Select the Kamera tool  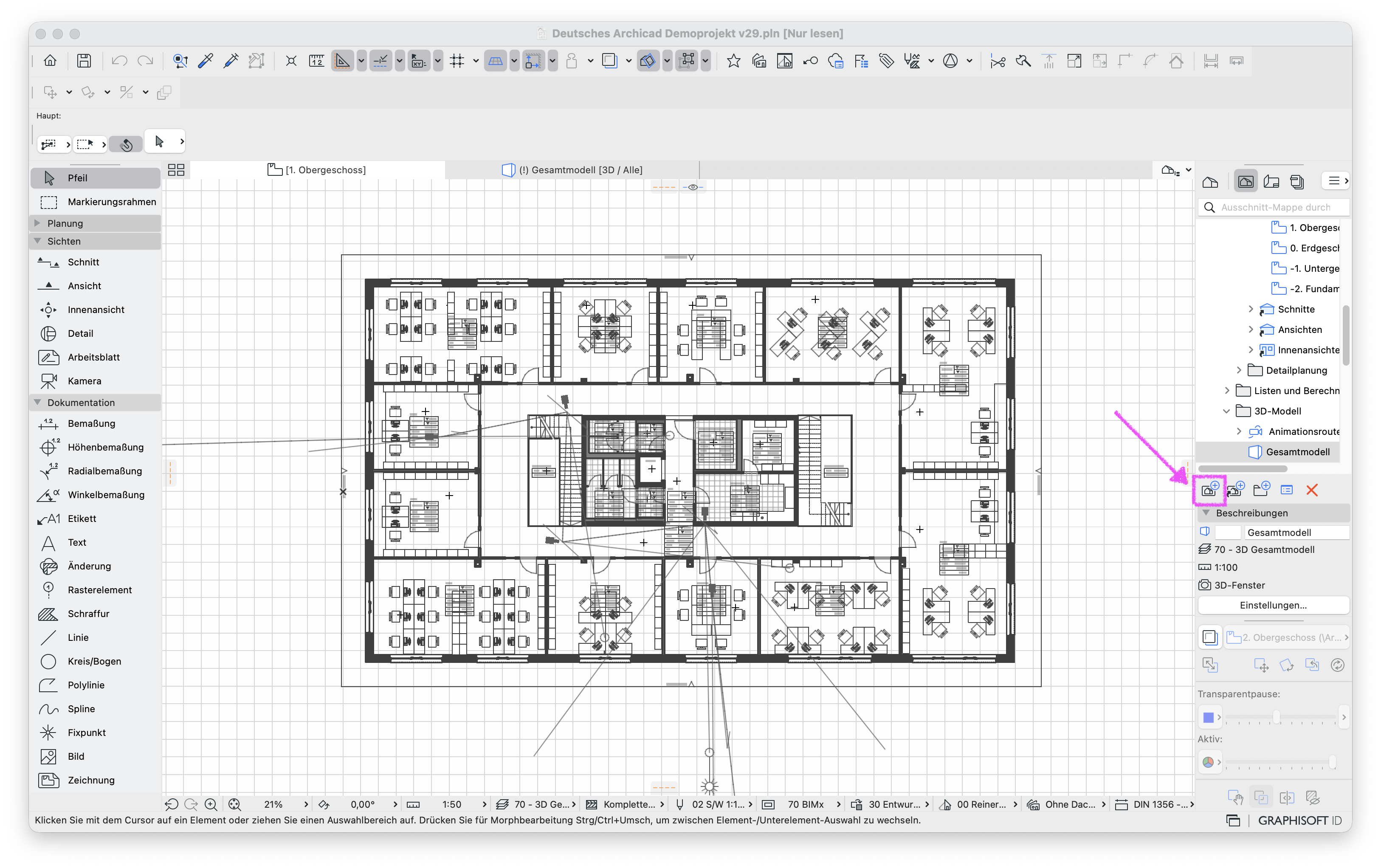tap(95, 380)
